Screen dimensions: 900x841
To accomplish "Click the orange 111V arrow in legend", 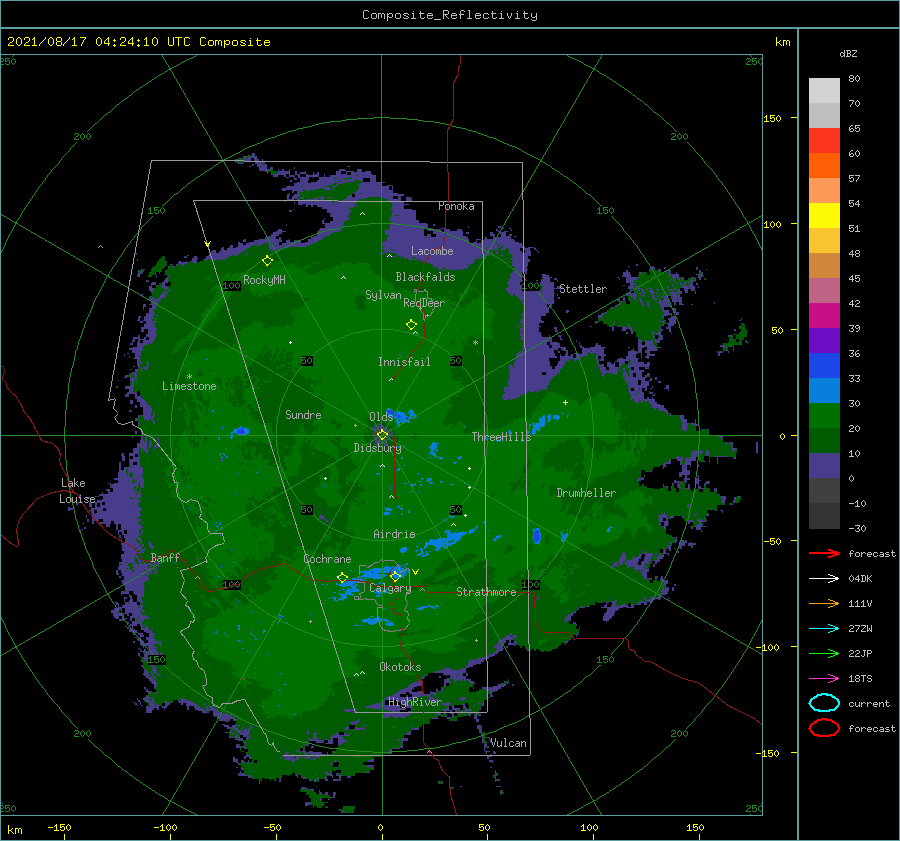I will [824, 603].
